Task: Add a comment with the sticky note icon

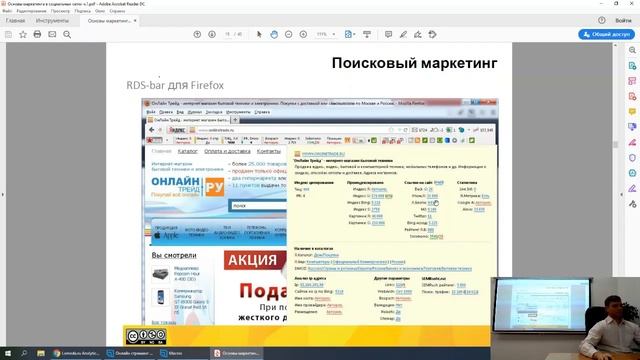Action: 388,34
